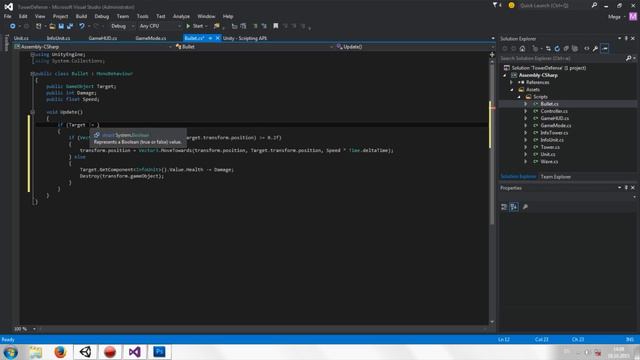640x360 pixels.
Task: Toggle Auto Hide pin on Solution Explorer panel
Action: (x=626, y=38)
